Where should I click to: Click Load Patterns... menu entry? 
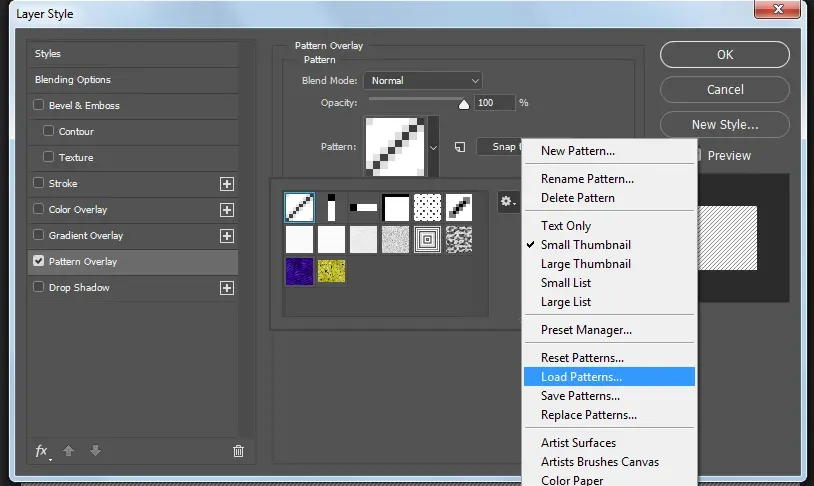609,377
